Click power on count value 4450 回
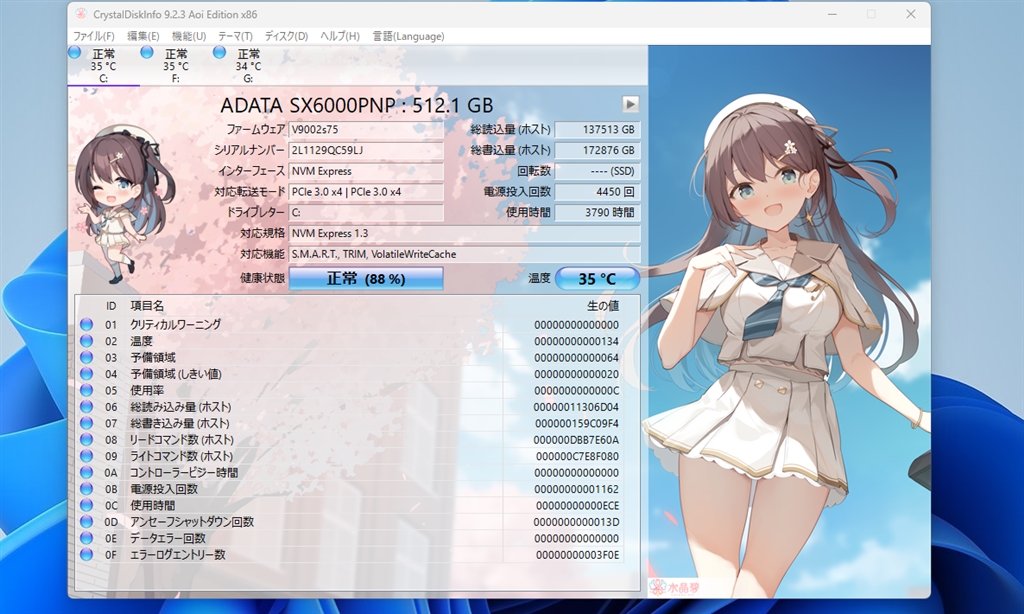The width and height of the screenshot is (1024, 614). (x=597, y=192)
